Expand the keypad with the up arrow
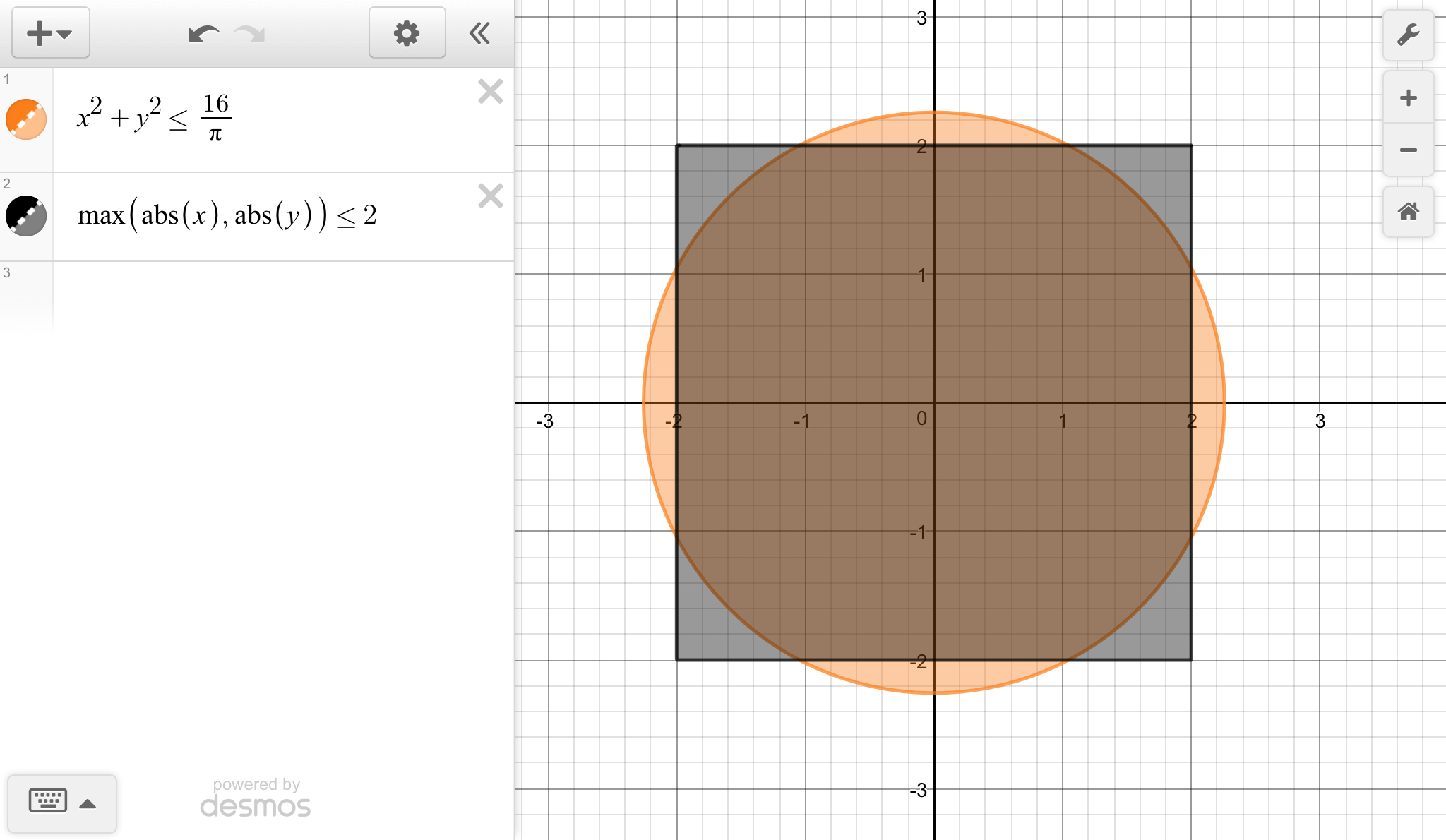Screen dimensions: 1446x840 click(x=88, y=803)
